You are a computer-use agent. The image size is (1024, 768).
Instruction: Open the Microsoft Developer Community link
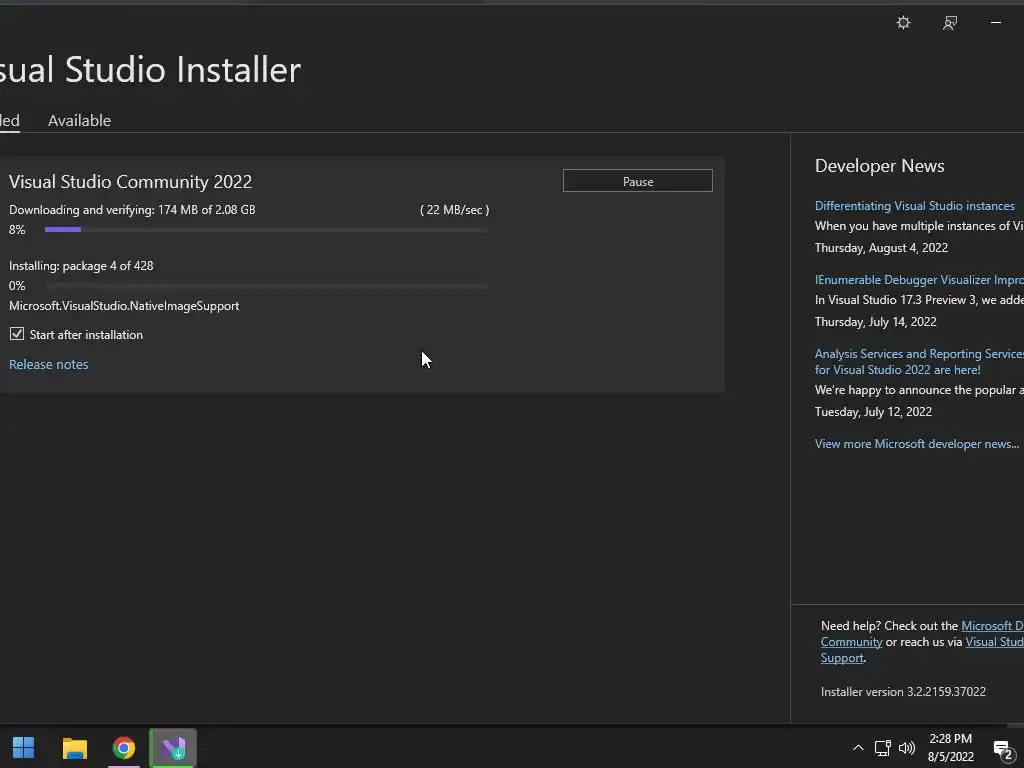[922, 633]
